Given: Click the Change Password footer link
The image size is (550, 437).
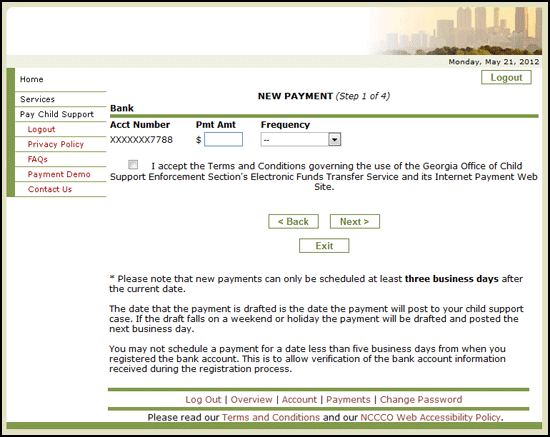Looking at the screenshot, I should tap(421, 399).
